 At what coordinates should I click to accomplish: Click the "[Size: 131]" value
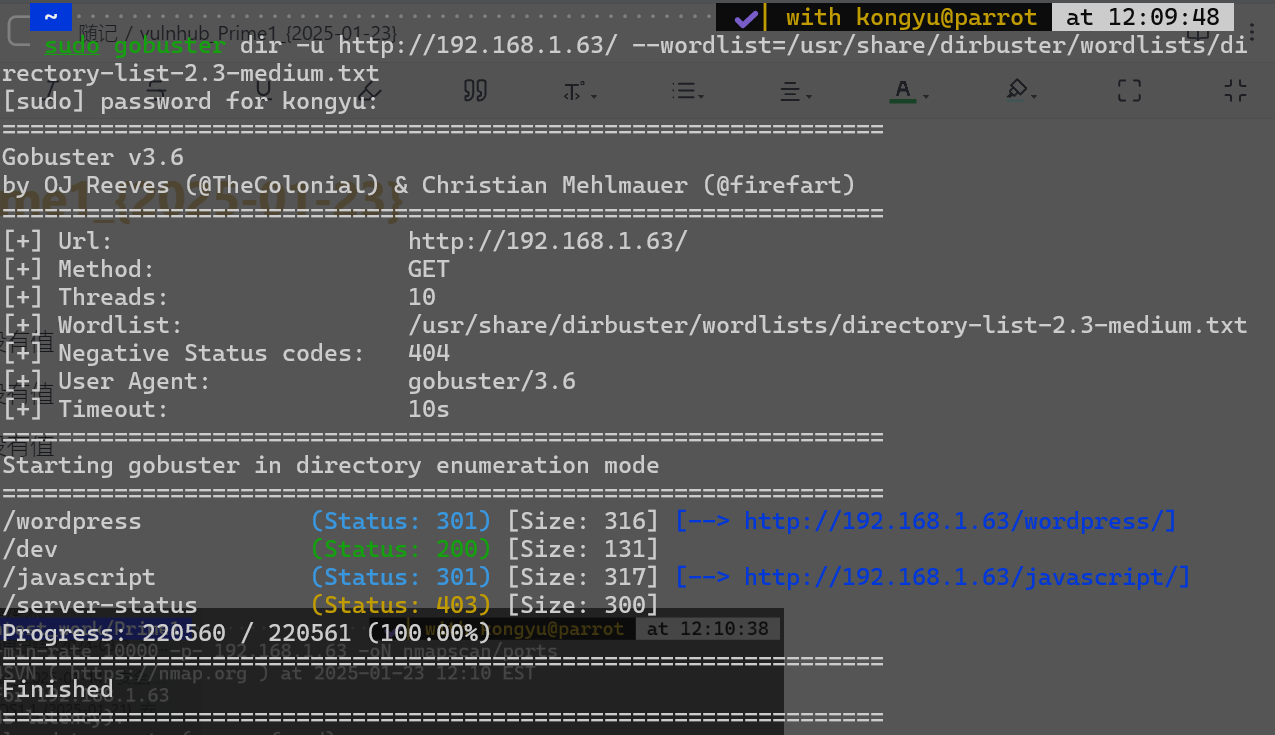(x=584, y=549)
